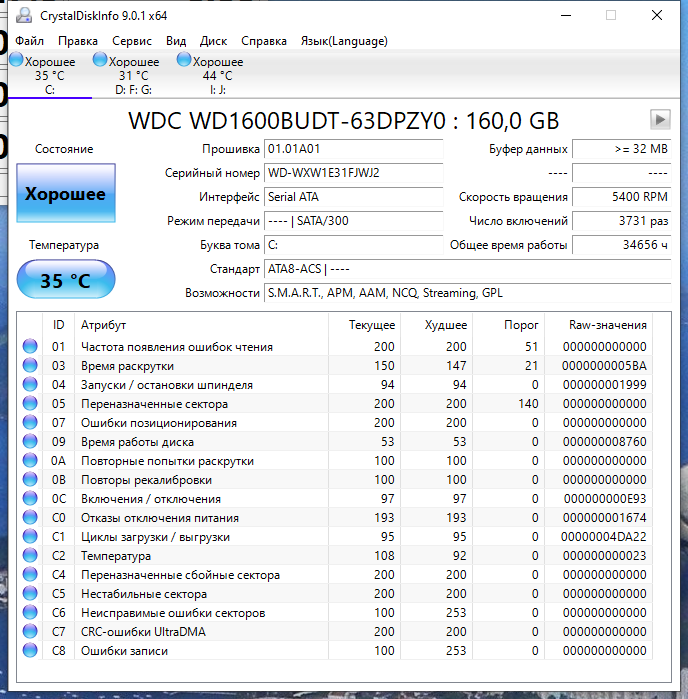This screenshot has width=688, height=699.
Task: Open the Справка menu
Action: (x=264, y=41)
